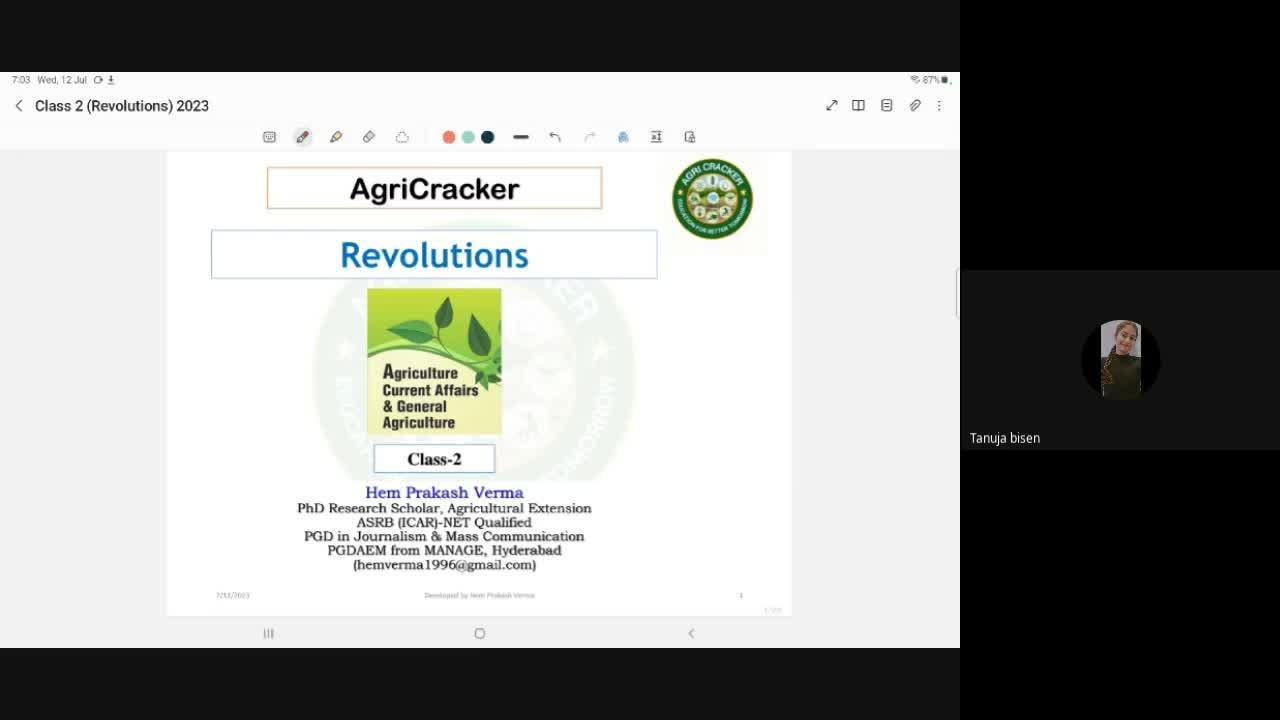Click the Revolutions heading
Viewport: 1280px width, 720px height.
click(x=434, y=255)
